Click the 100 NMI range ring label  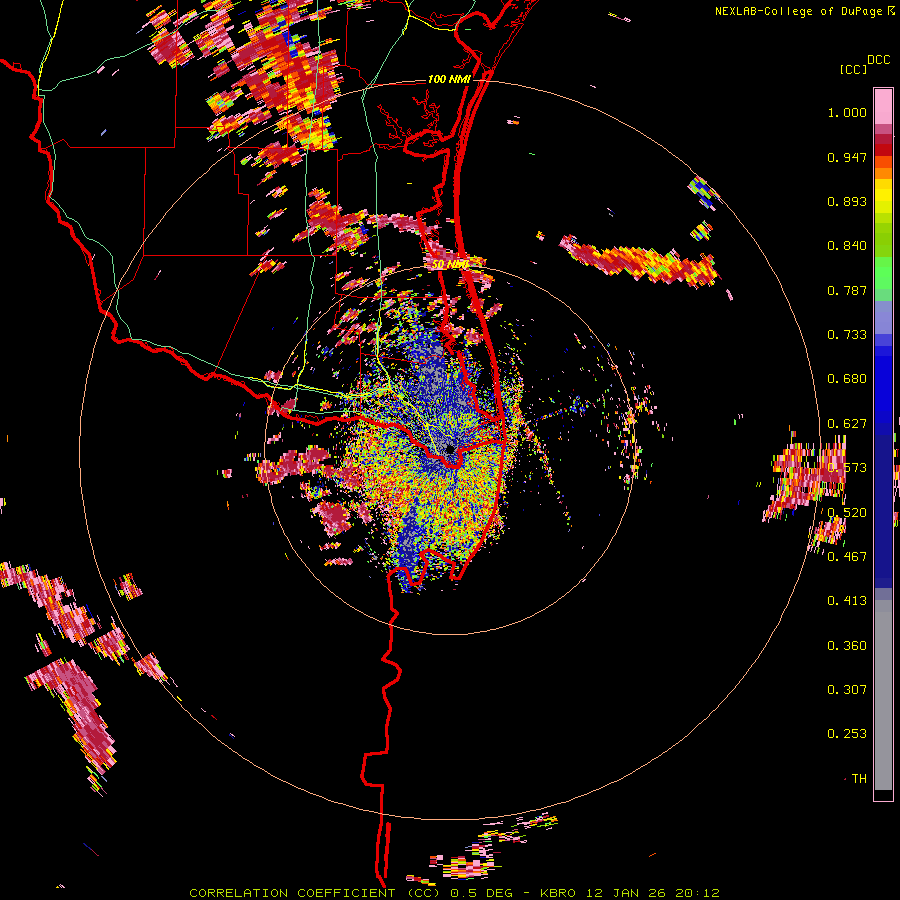(449, 79)
